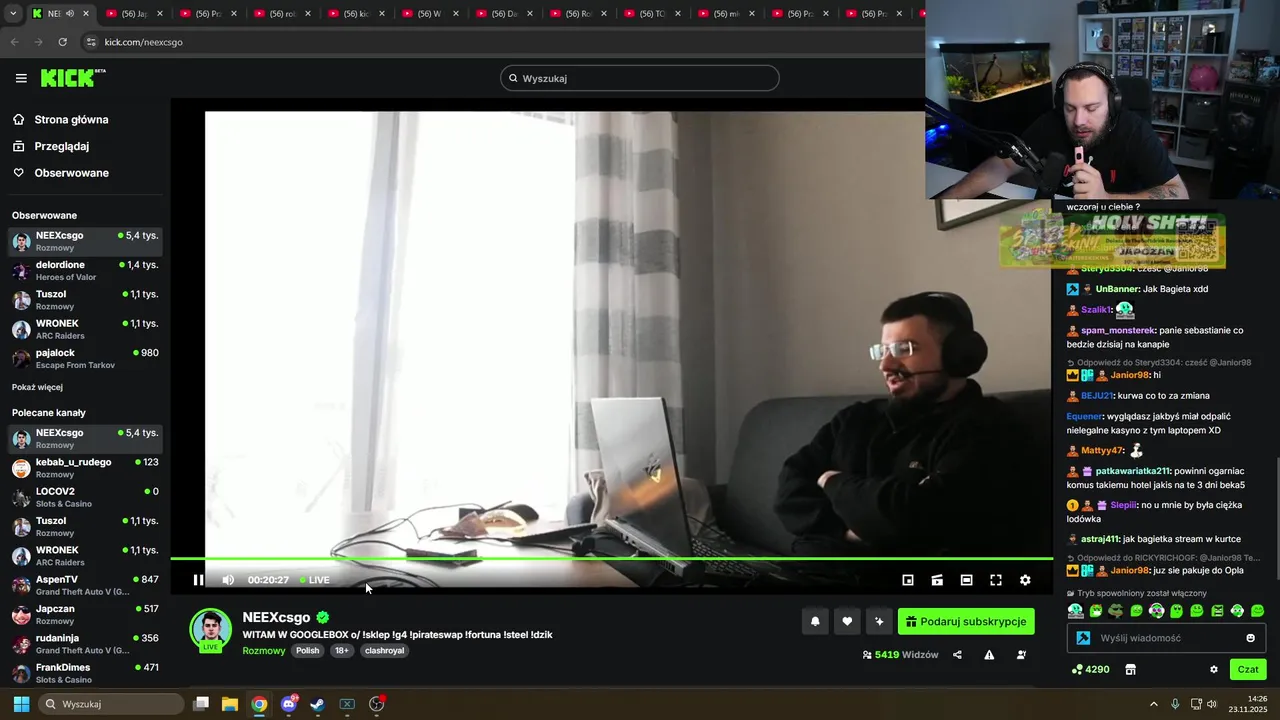Open kebab_u_rudego recommended channel
1280x720 pixels.
[x=85, y=468]
